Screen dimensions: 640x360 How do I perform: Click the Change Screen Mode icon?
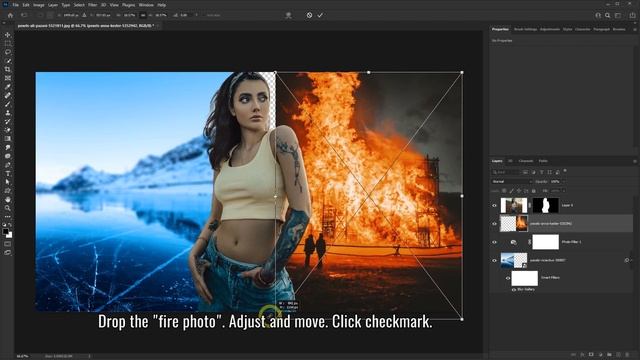7,253
